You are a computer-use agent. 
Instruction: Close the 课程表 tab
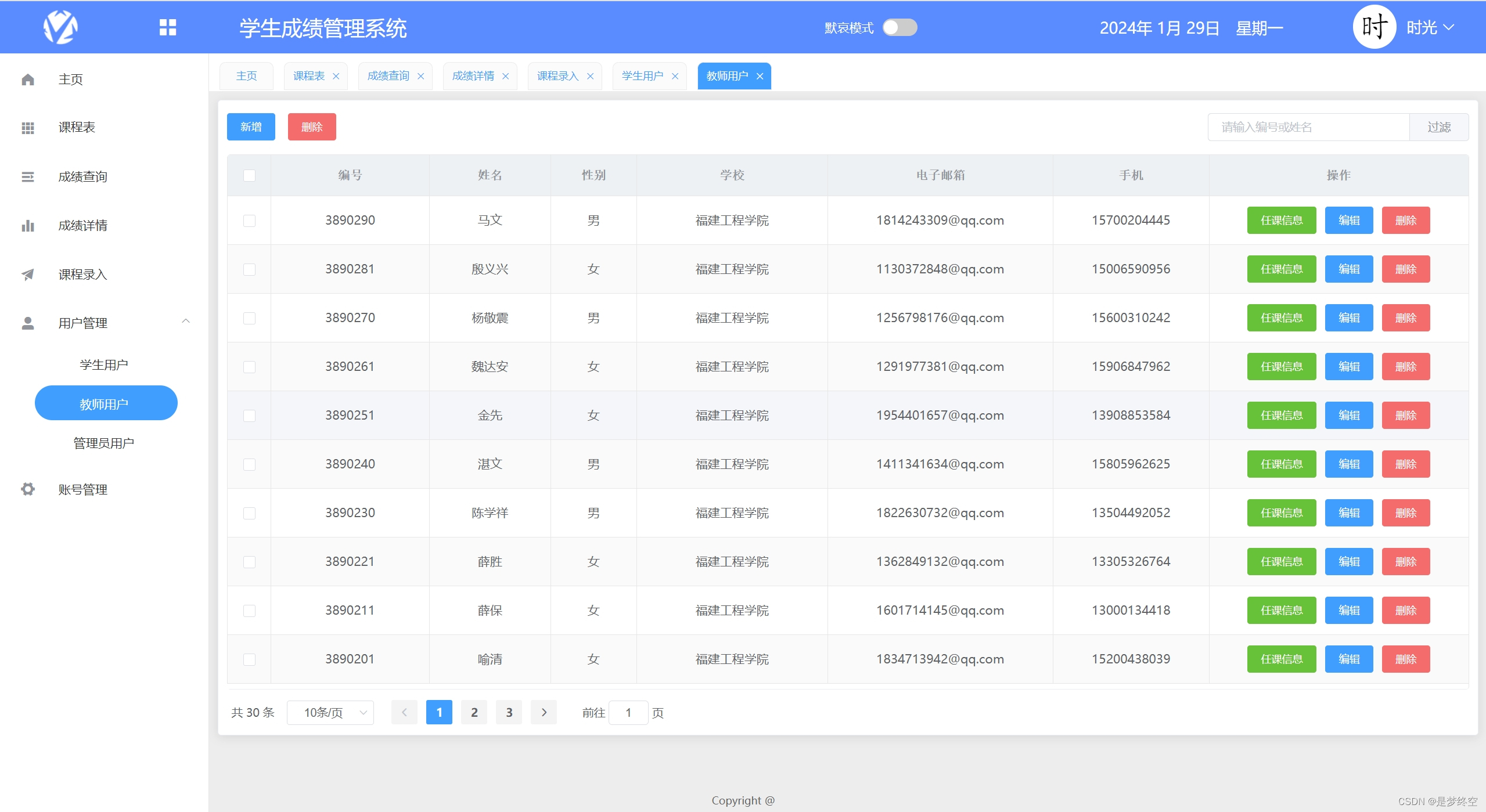[x=336, y=77]
